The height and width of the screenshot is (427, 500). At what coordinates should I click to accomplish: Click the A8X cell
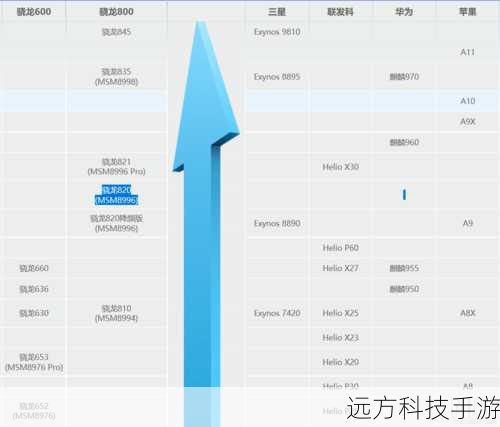click(468, 313)
